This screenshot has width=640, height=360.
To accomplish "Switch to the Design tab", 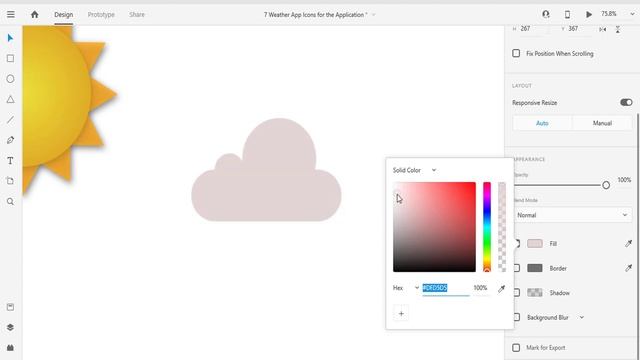I will tap(64, 15).
